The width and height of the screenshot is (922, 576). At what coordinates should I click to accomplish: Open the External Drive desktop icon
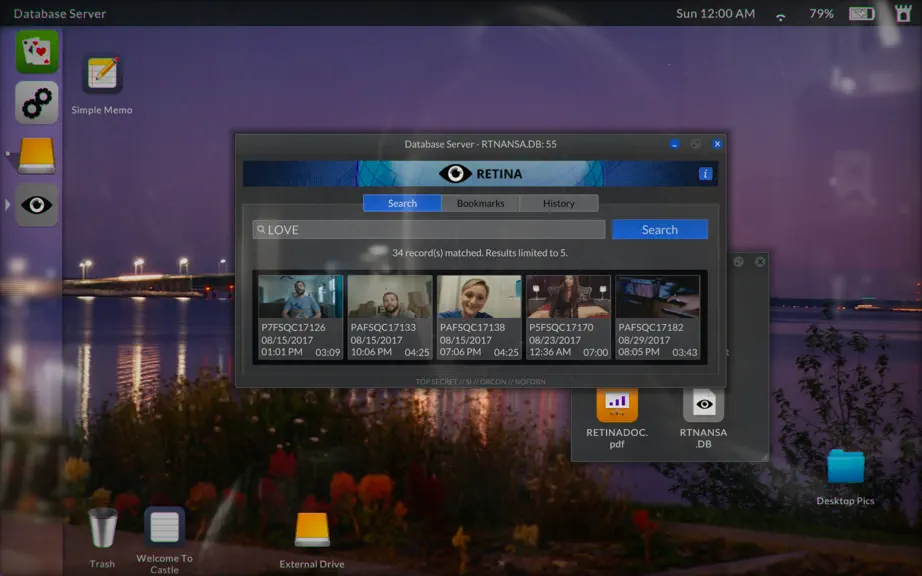312,529
